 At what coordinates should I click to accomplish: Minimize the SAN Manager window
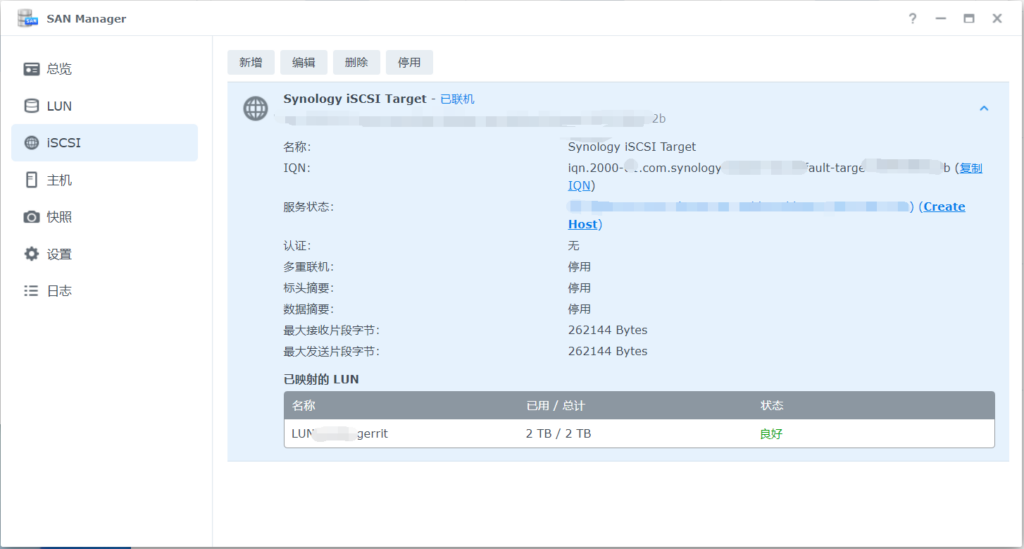[x=940, y=18]
